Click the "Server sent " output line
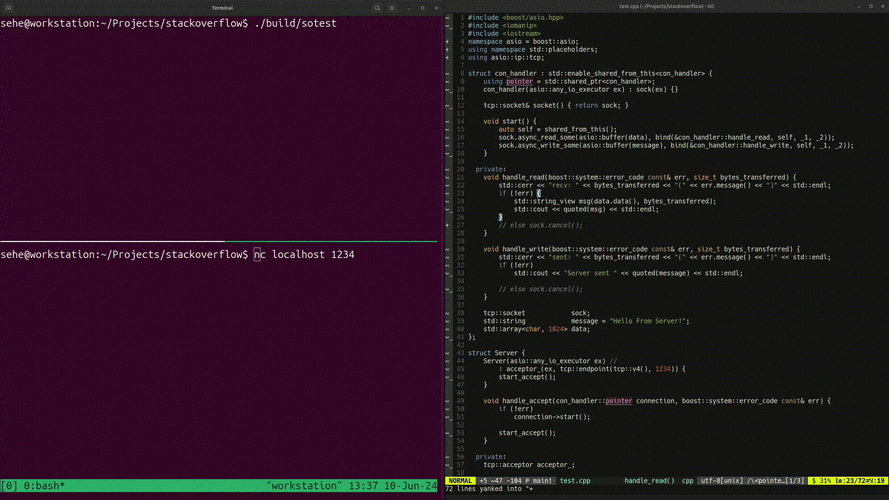The image size is (889, 500). 628,273
